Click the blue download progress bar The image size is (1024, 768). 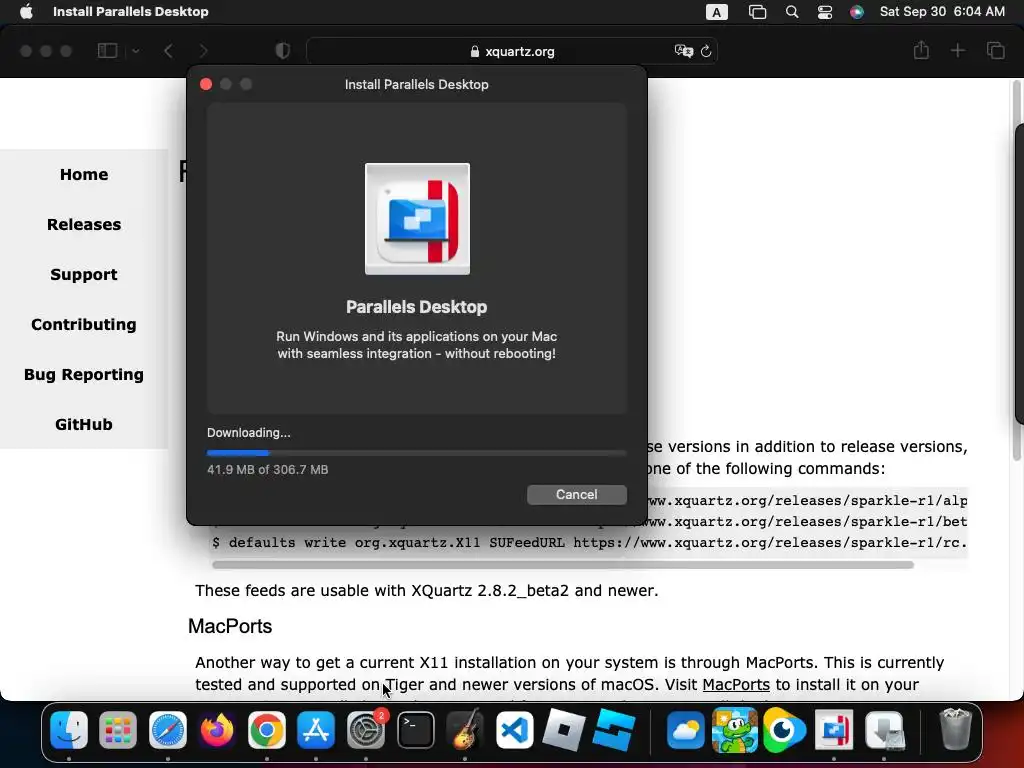pos(416,452)
